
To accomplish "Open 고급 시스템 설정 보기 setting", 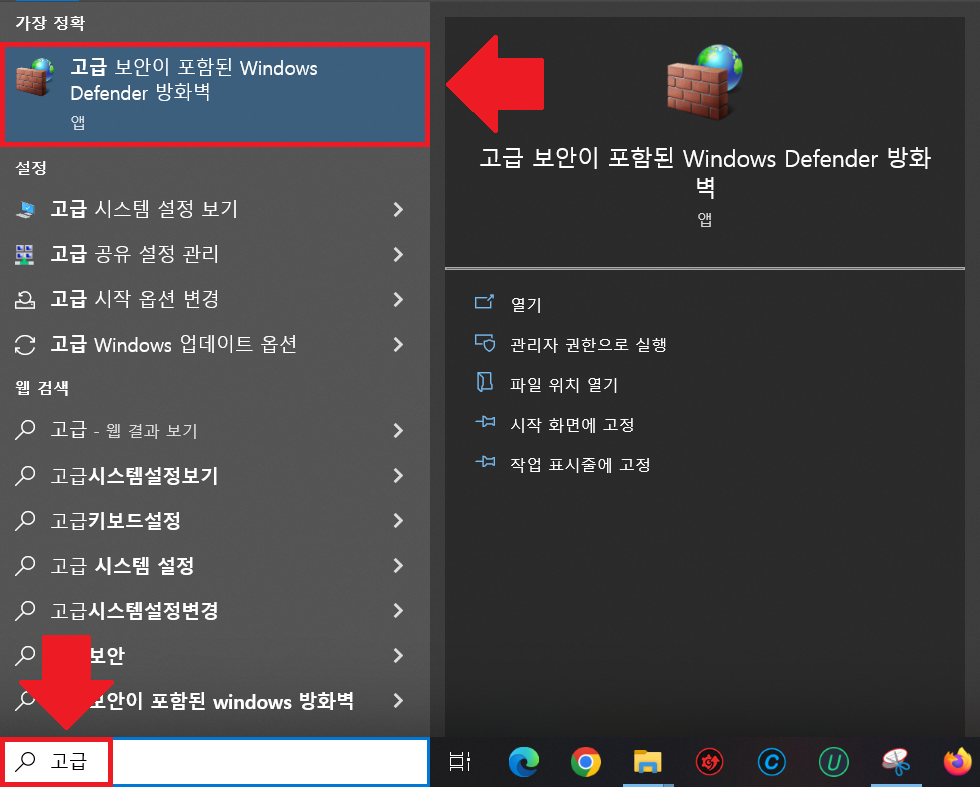I will [x=214, y=209].
